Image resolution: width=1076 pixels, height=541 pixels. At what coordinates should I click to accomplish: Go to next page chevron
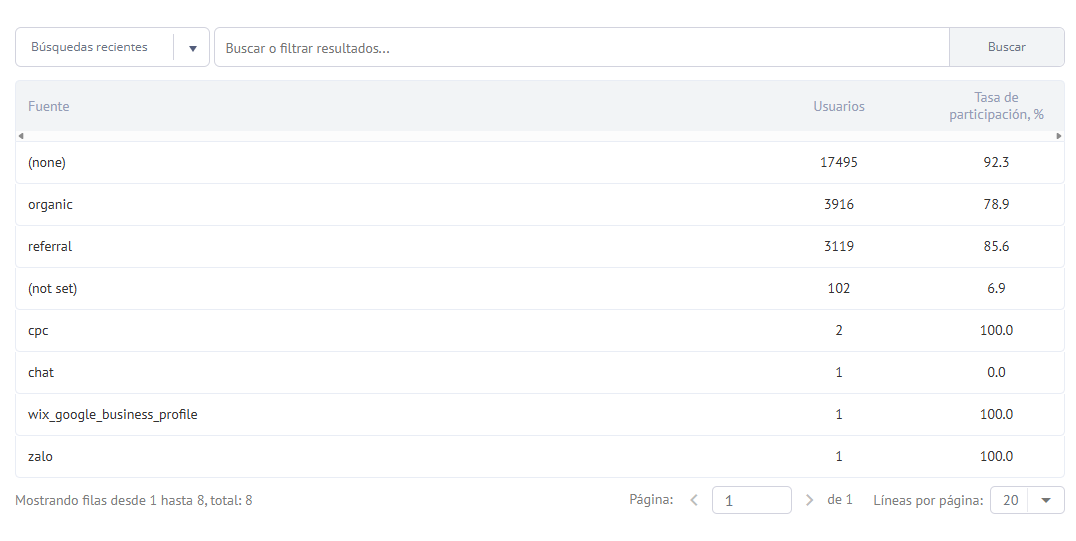tap(809, 500)
